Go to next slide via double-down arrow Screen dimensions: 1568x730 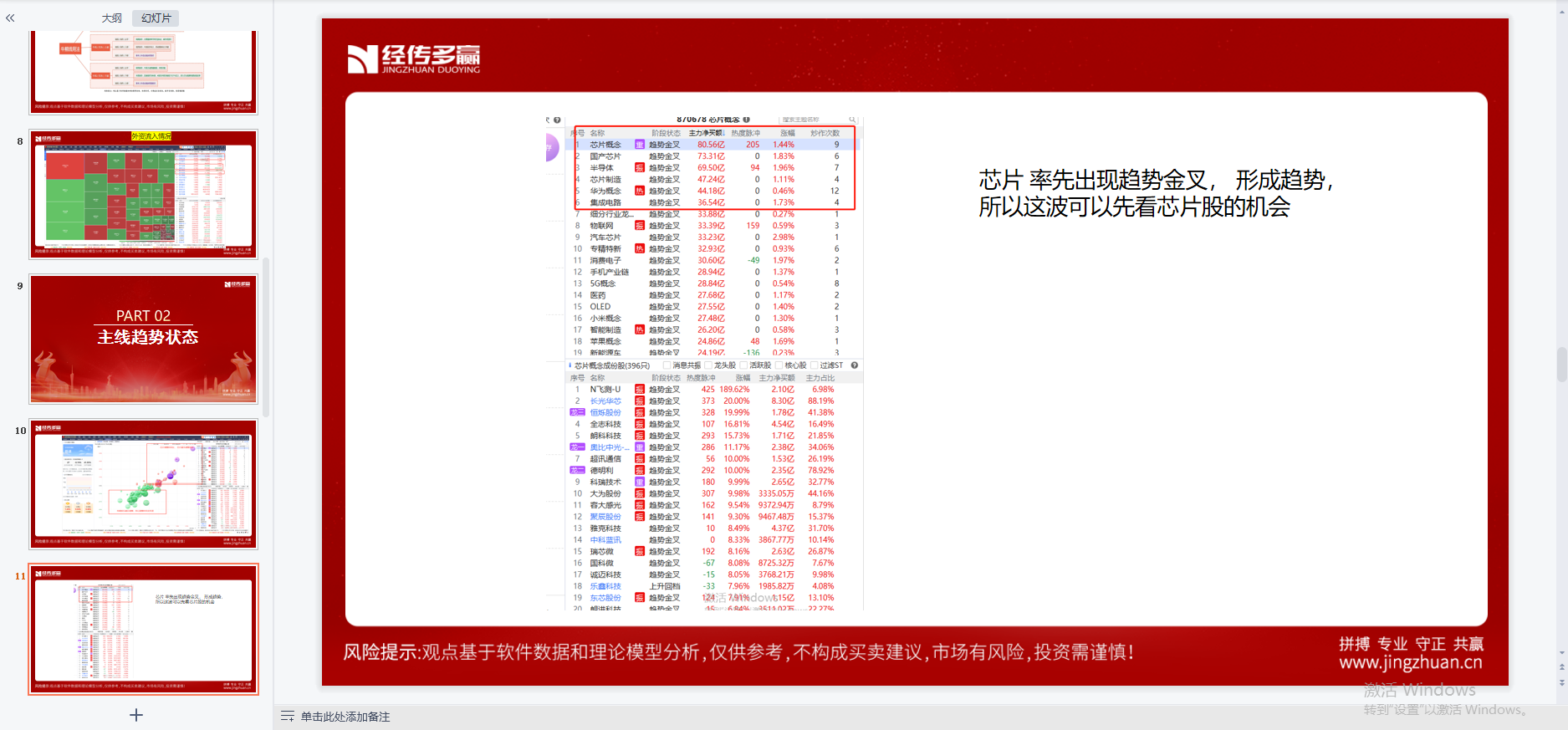[x=1561, y=682]
